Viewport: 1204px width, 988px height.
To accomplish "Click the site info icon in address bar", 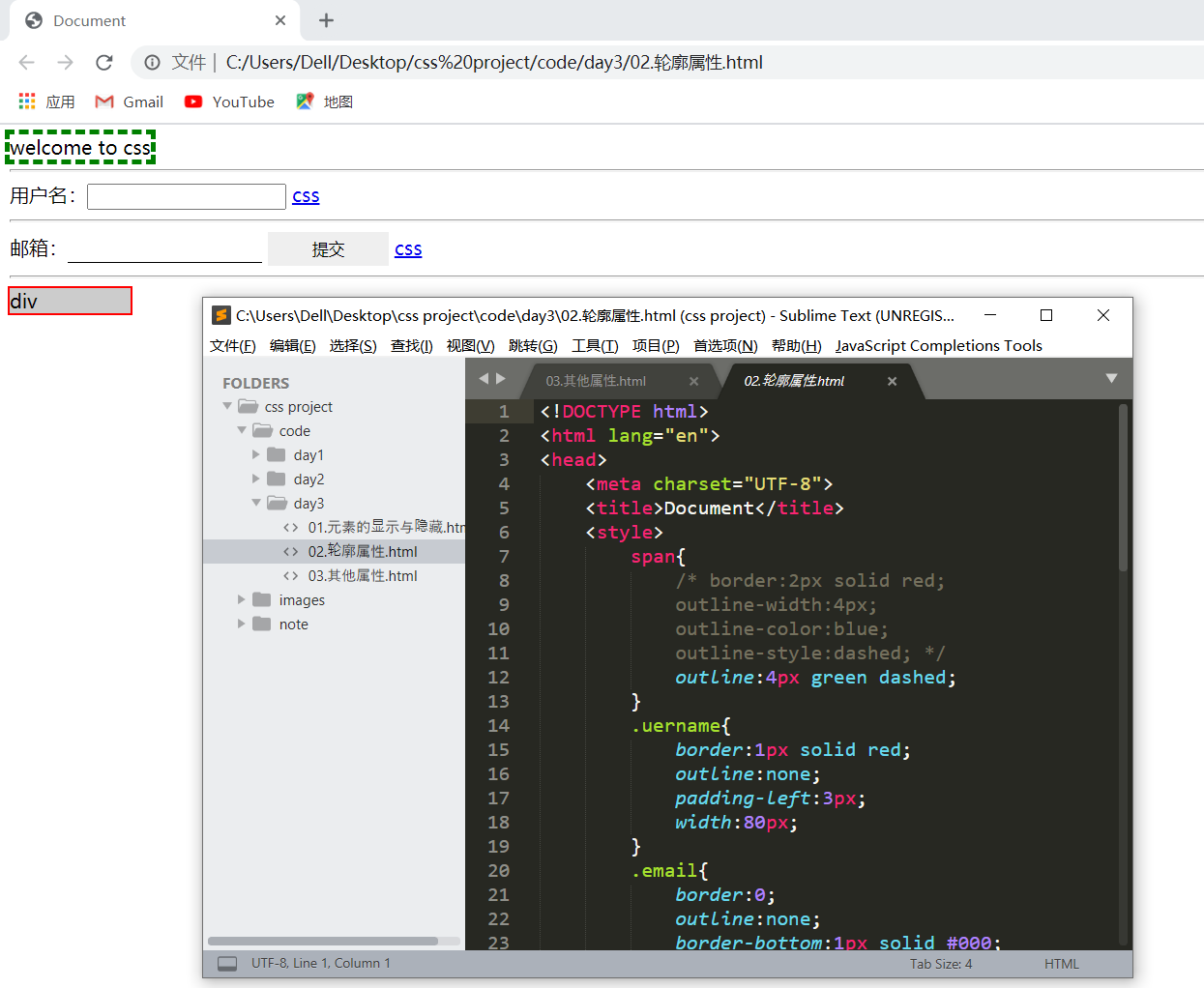I will tap(152, 62).
